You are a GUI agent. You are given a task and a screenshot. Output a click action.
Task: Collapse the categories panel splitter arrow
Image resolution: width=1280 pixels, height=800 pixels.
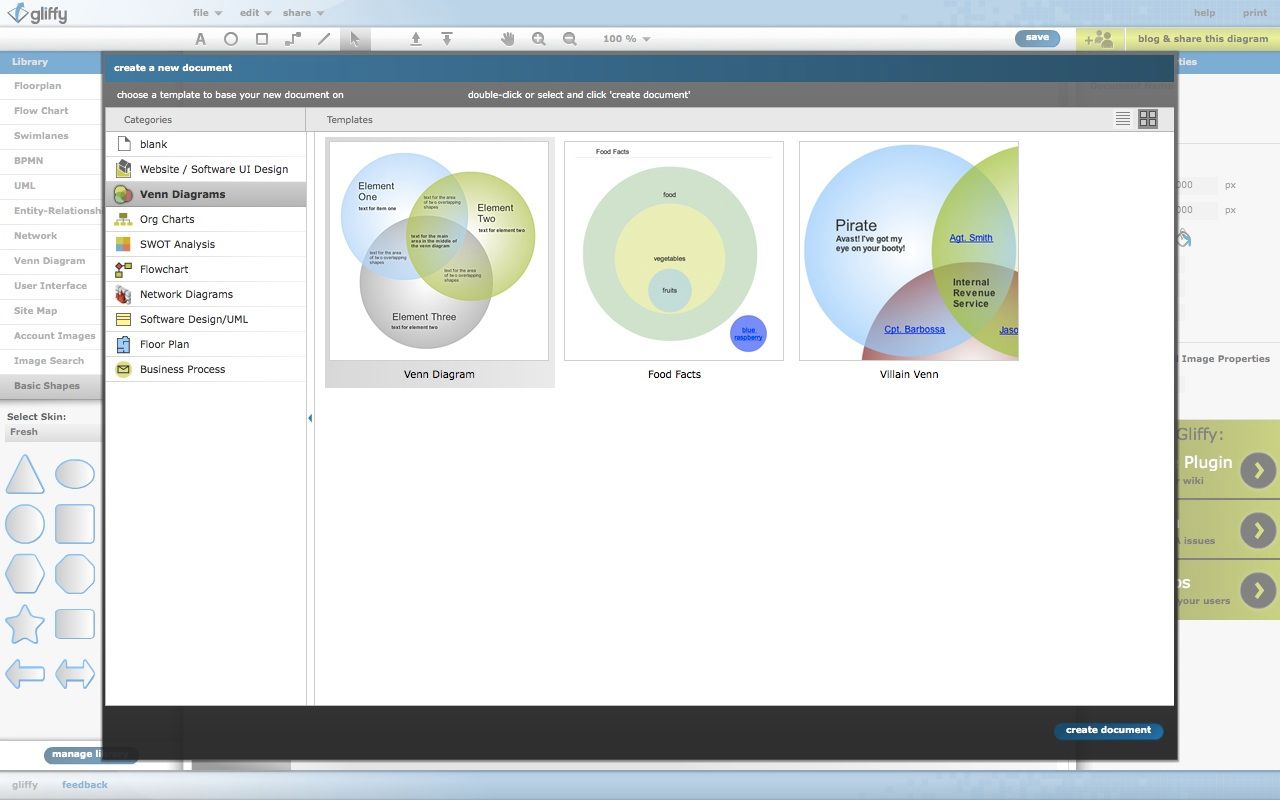[310, 418]
